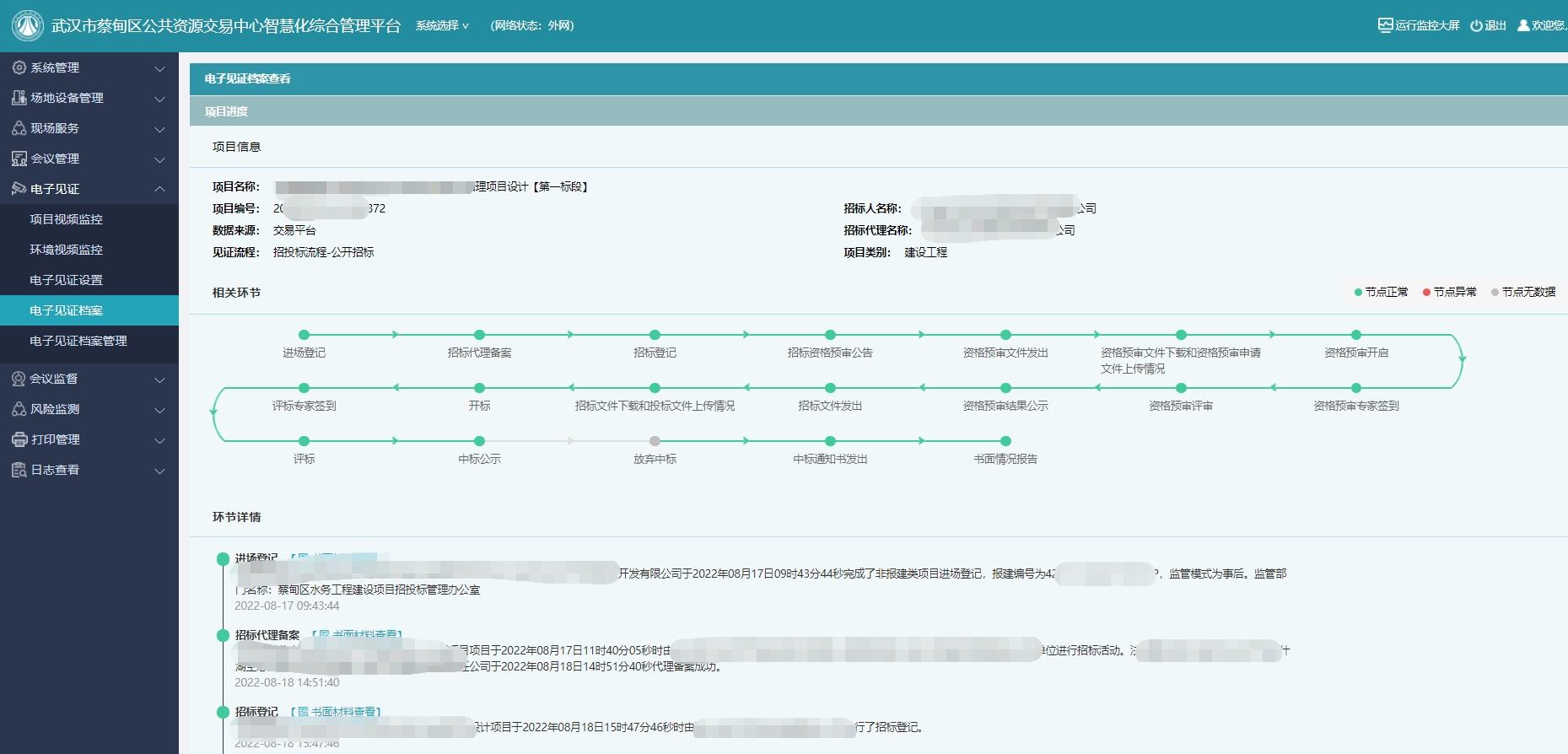Viewport: 1568px width, 754px height.
Task: Open 电子见证设置 submenu item
Action: [x=89, y=280]
